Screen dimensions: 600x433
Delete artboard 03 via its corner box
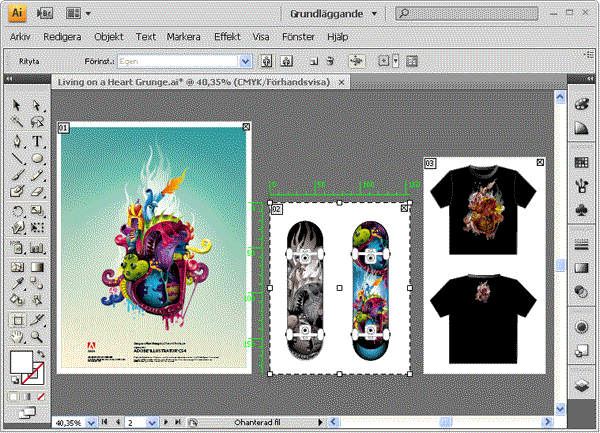pyautogui.click(x=540, y=163)
